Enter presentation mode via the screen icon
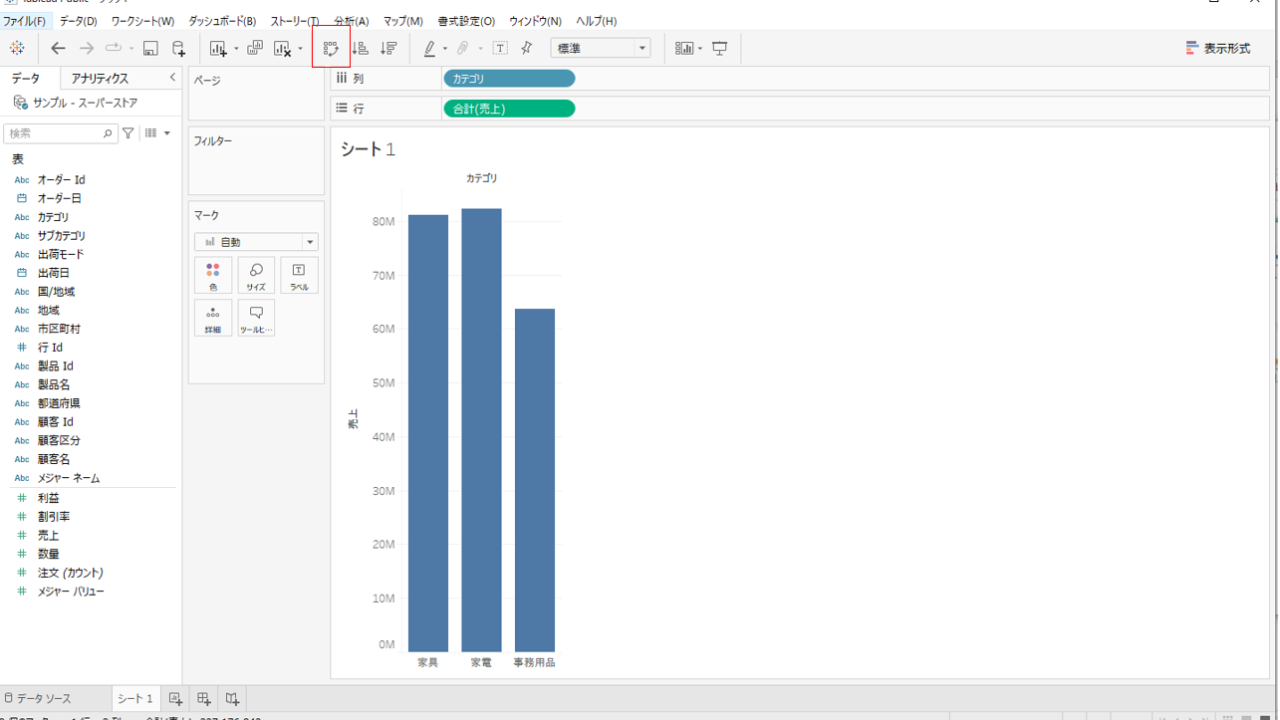This screenshot has width=1280, height=720. [x=719, y=48]
